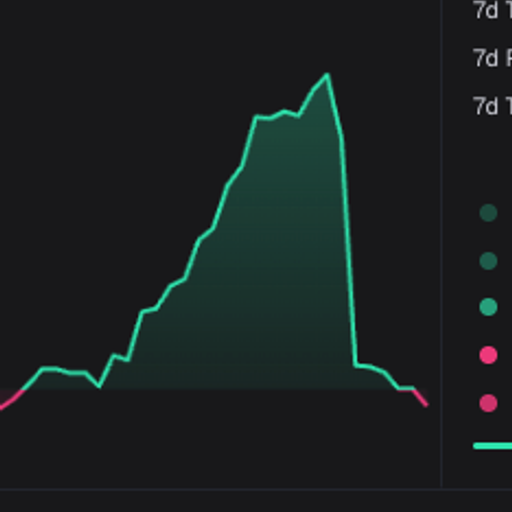
Task: Click the vertical divider beside the legend
Action: click(x=442, y=243)
